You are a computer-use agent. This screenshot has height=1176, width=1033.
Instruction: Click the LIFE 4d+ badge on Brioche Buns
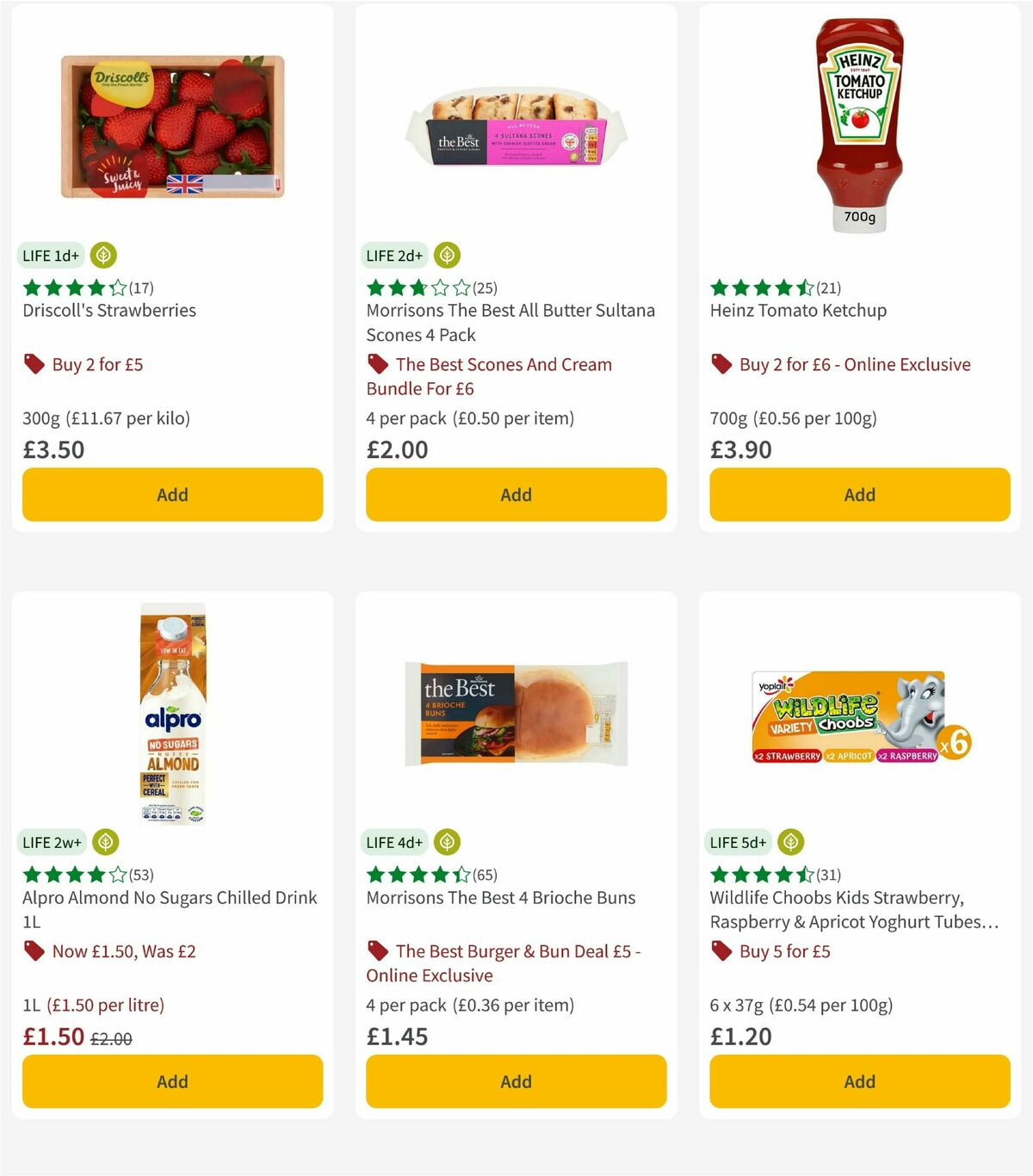pos(394,842)
